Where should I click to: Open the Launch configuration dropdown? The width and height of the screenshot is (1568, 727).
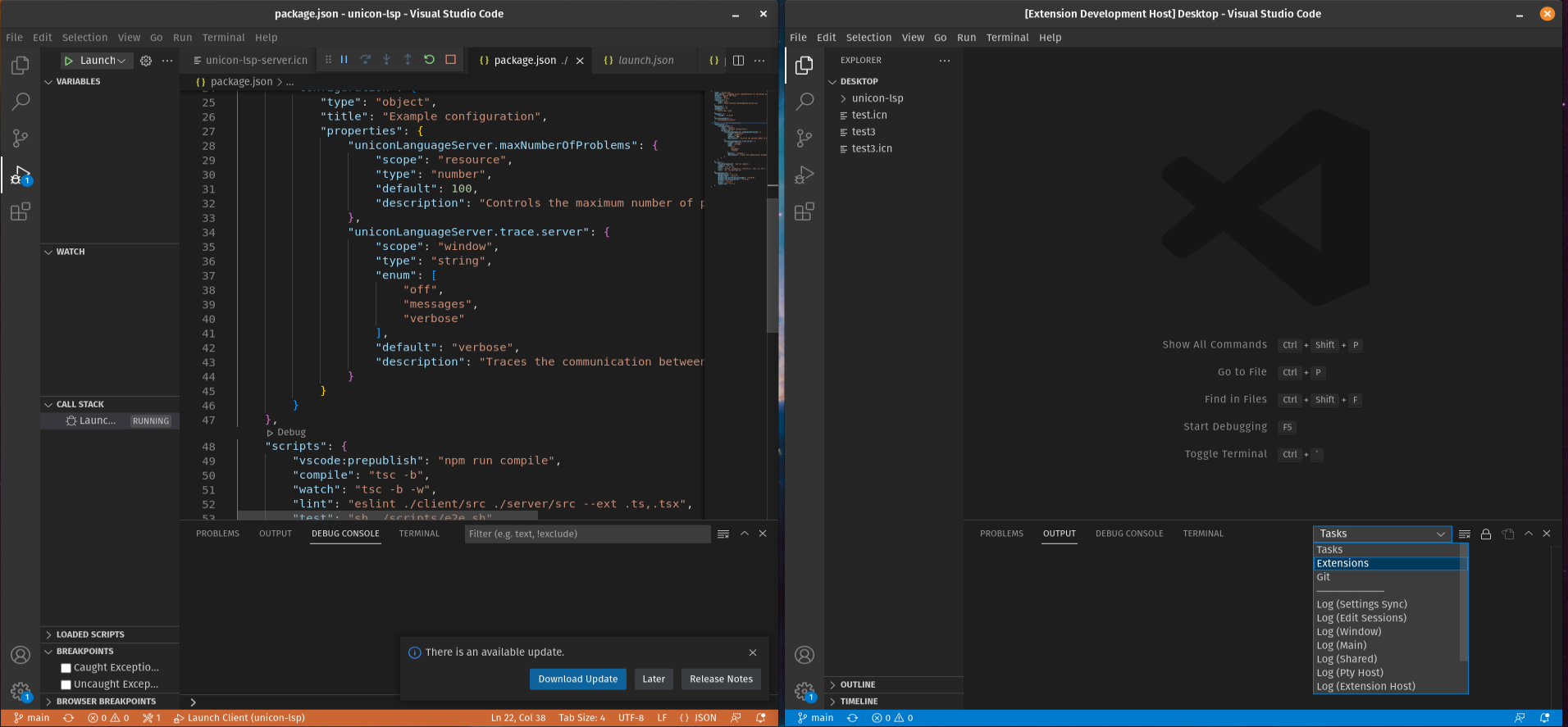coord(103,61)
